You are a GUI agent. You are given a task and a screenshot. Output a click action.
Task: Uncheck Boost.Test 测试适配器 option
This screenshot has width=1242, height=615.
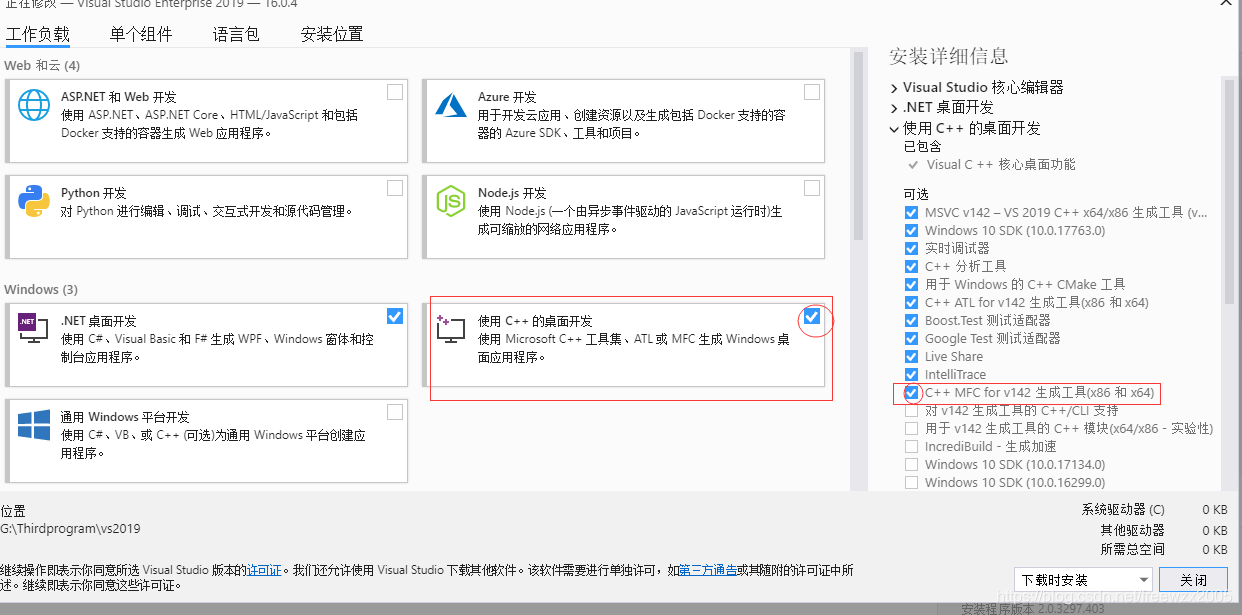pyautogui.click(x=911, y=320)
